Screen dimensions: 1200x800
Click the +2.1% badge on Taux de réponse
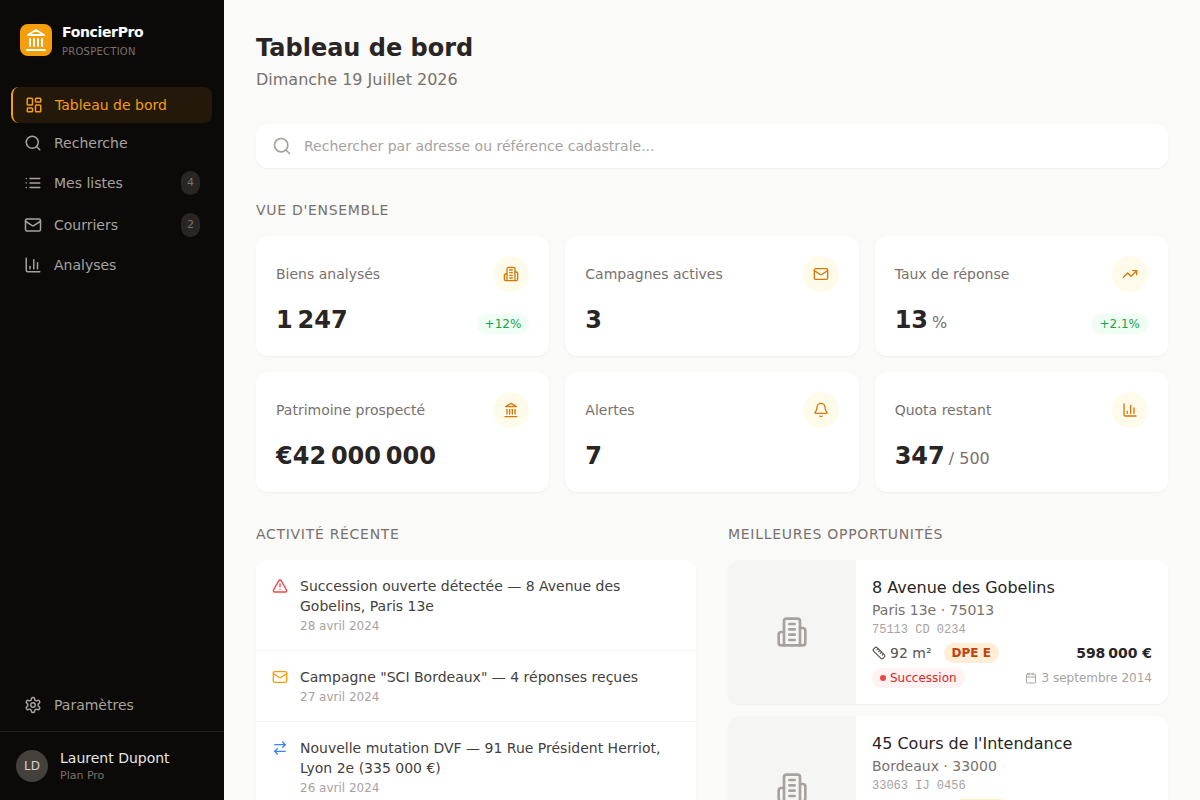1120,324
